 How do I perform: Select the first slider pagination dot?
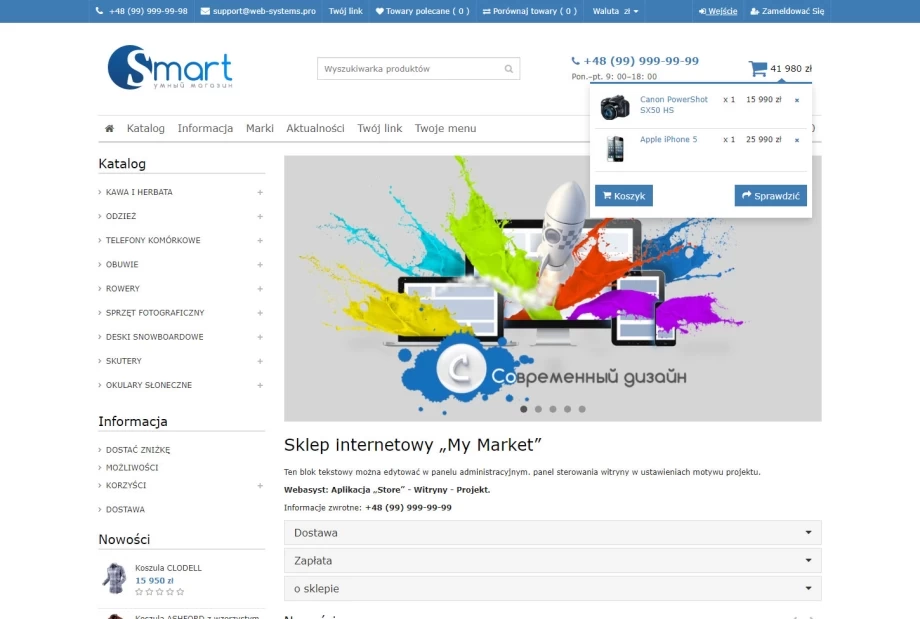coord(523,409)
